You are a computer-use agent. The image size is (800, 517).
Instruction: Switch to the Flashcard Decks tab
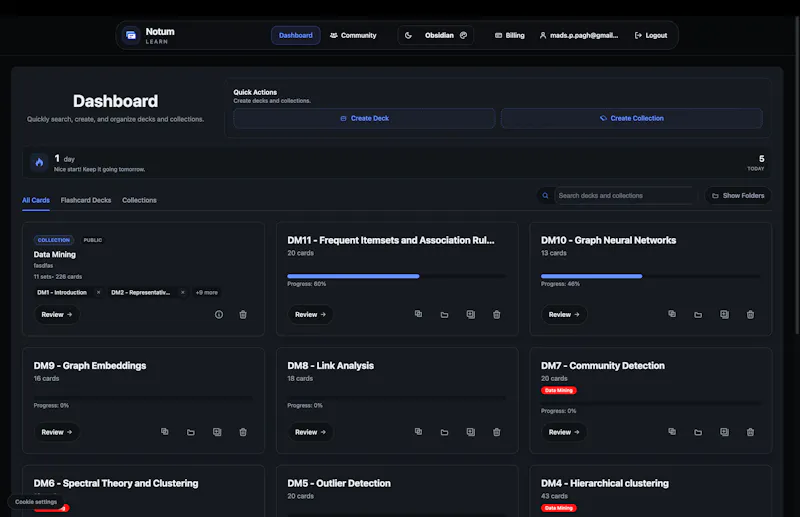(x=86, y=200)
